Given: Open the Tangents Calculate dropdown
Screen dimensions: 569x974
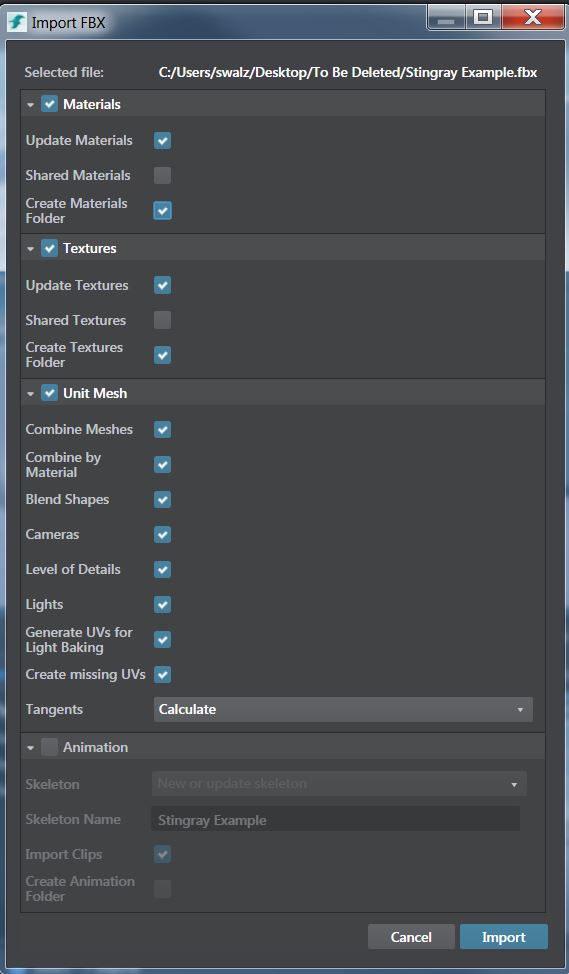Looking at the screenshot, I should coord(343,709).
